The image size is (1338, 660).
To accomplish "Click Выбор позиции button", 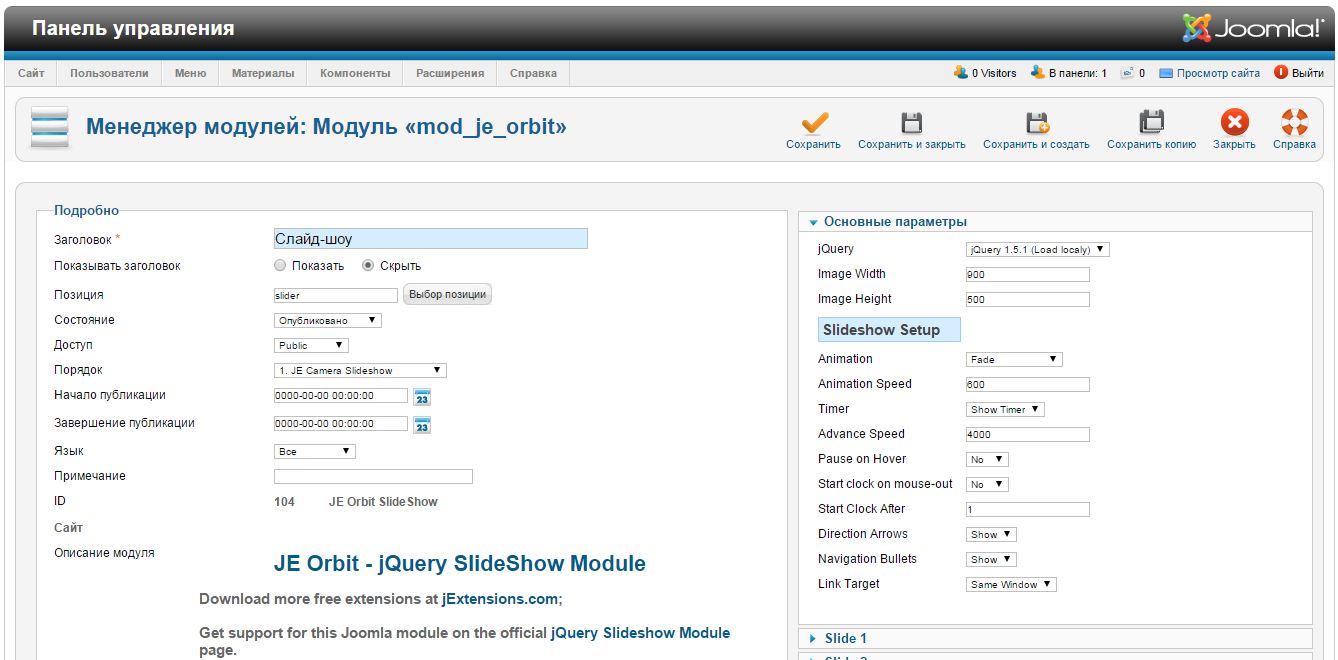I will click(447, 295).
